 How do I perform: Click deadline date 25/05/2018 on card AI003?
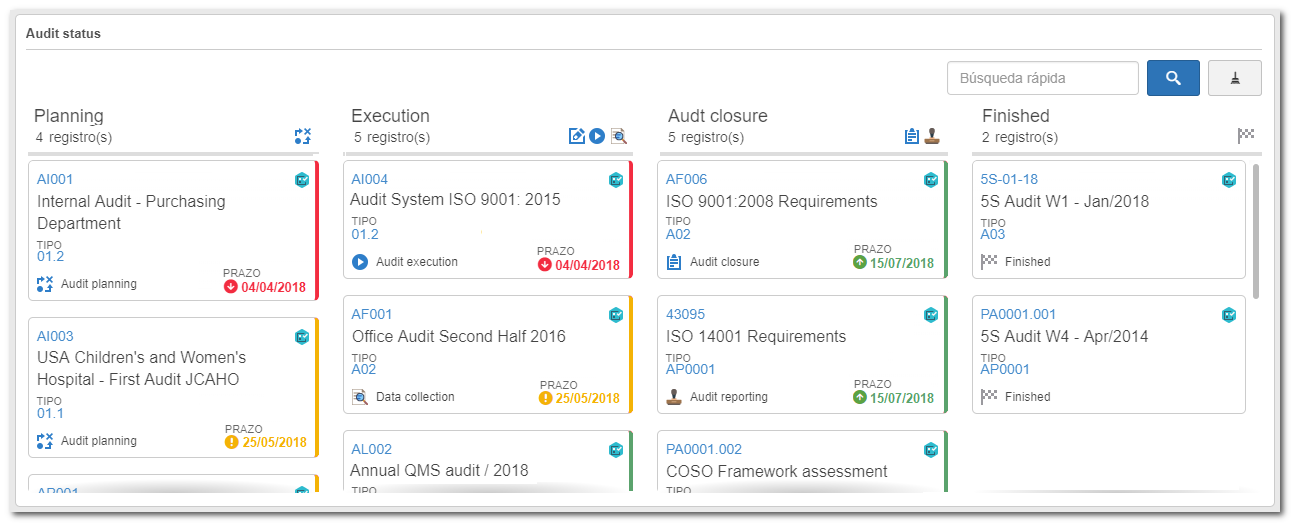[275, 442]
